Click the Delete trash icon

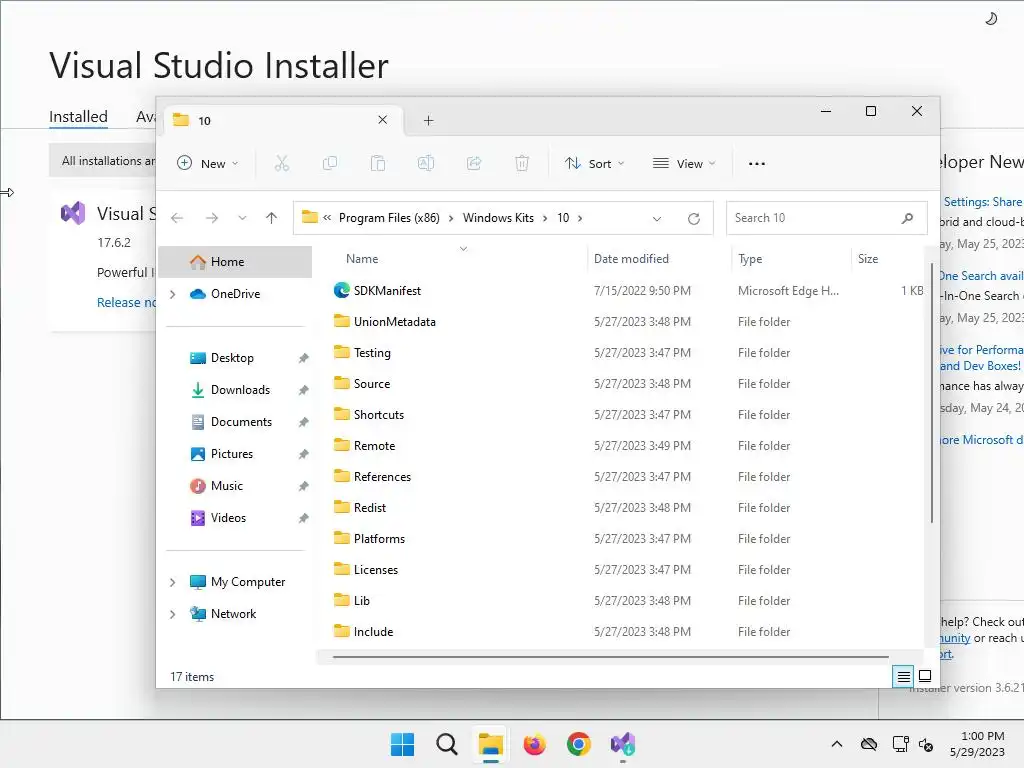(x=522, y=163)
